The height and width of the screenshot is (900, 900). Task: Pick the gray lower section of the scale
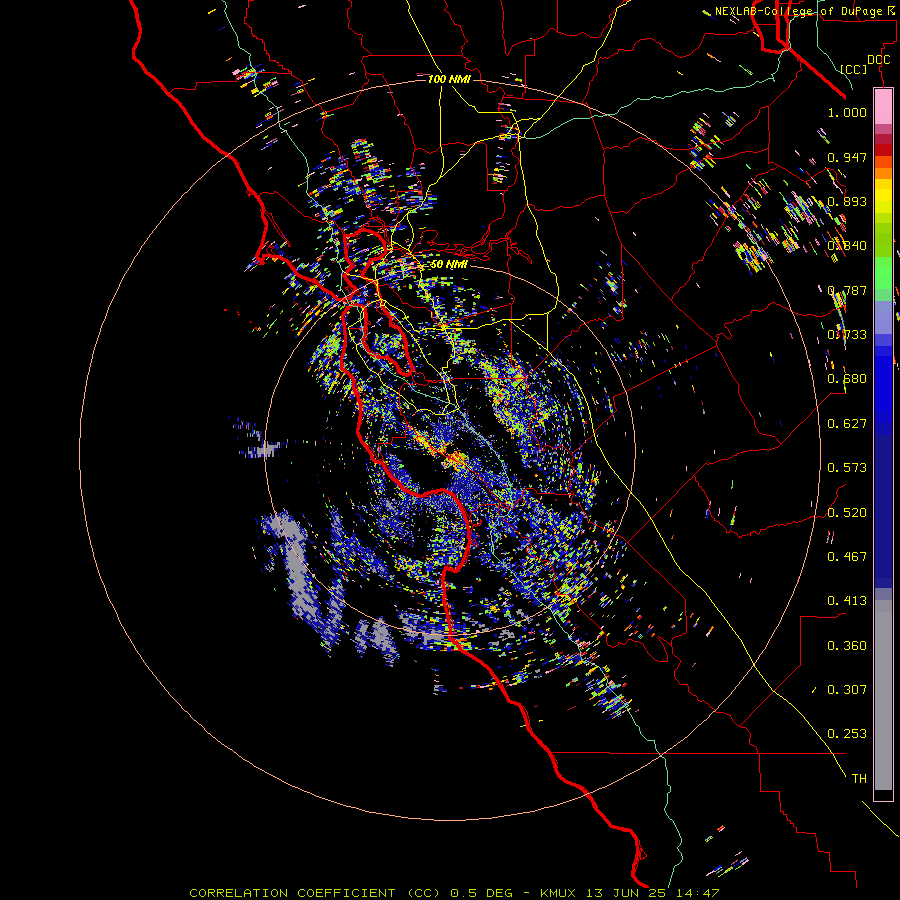(883, 696)
